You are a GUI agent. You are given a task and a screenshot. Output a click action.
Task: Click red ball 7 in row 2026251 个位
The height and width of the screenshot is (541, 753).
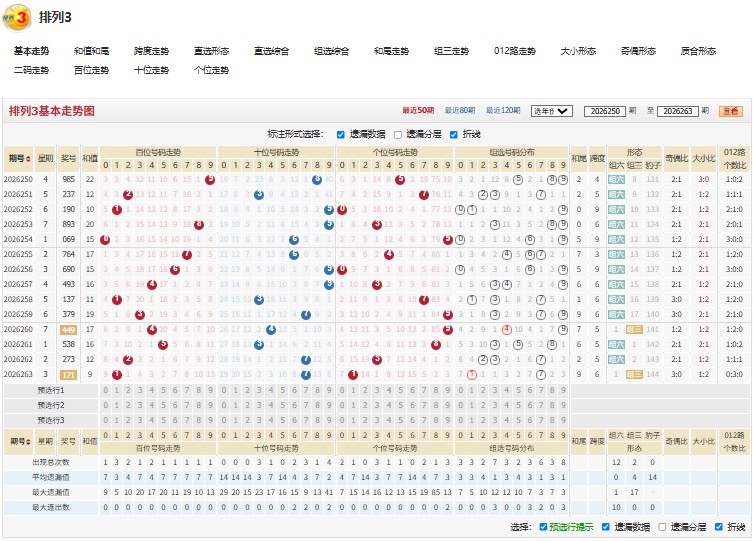[x=424, y=194]
